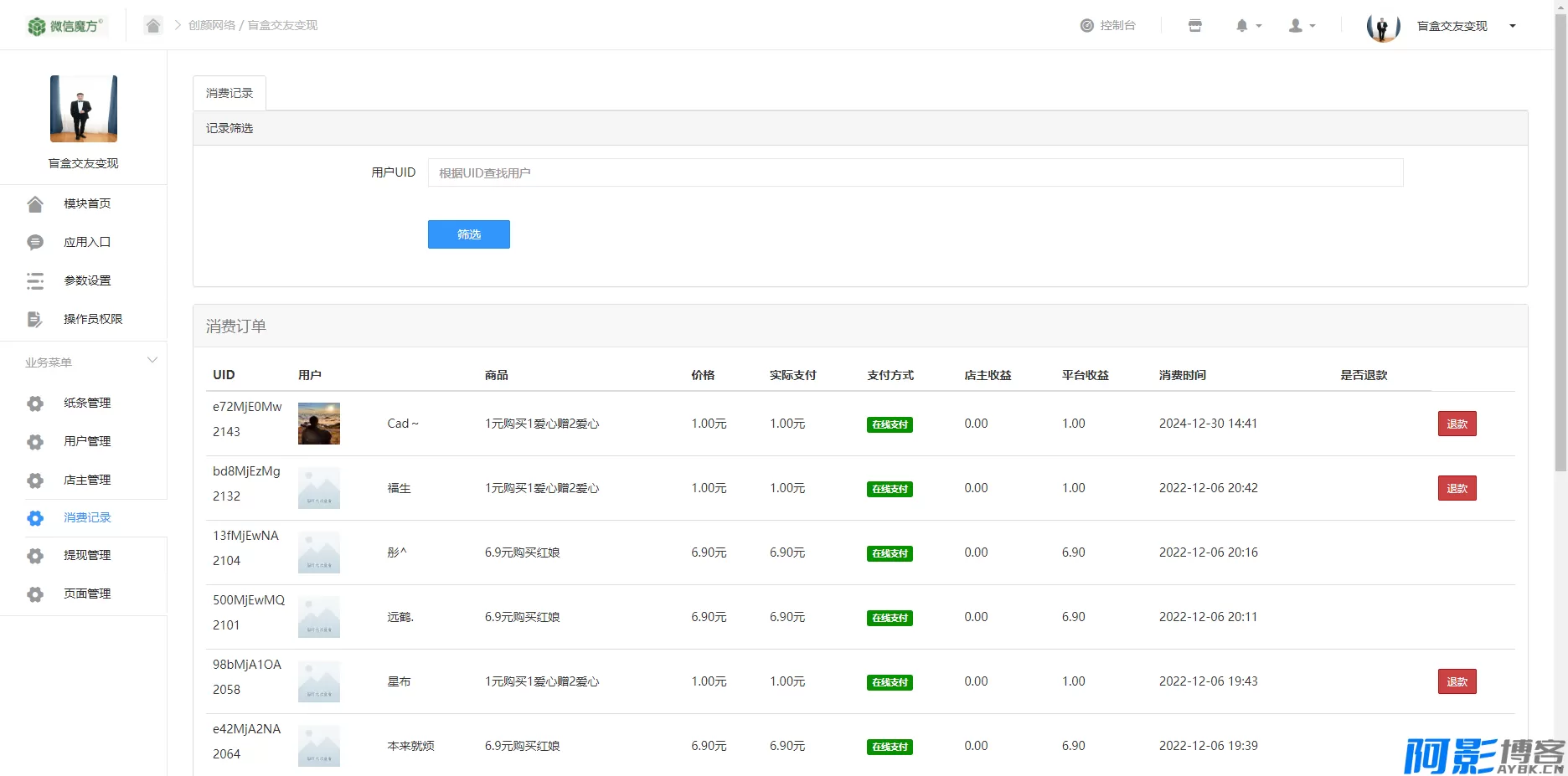Screen dimensions: 1568x776
Task: Open the user account icon dropdown
Action: [x=1301, y=26]
